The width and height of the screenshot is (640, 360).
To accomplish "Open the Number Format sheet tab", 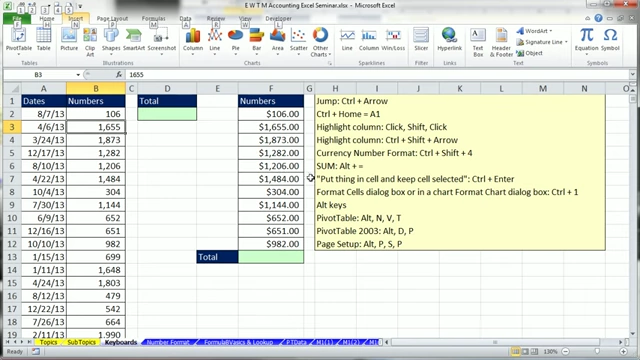I will click(168, 342).
